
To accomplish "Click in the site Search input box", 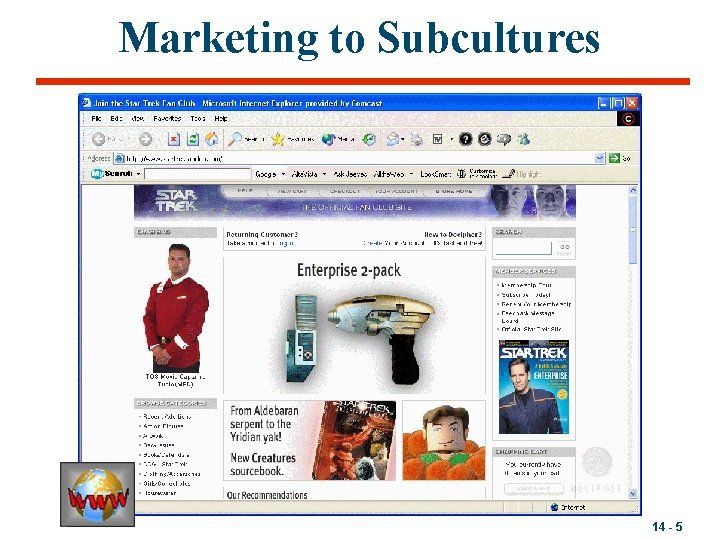I will [524, 248].
